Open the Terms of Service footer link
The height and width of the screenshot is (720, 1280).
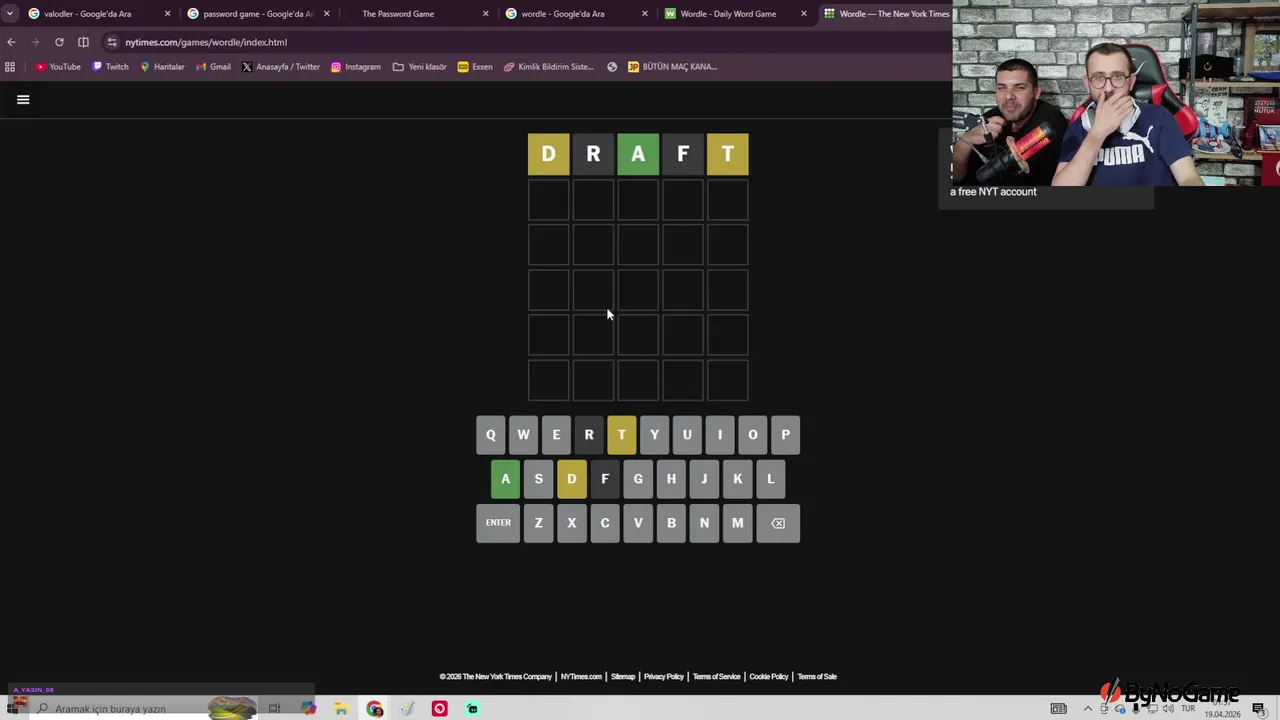(x=717, y=677)
